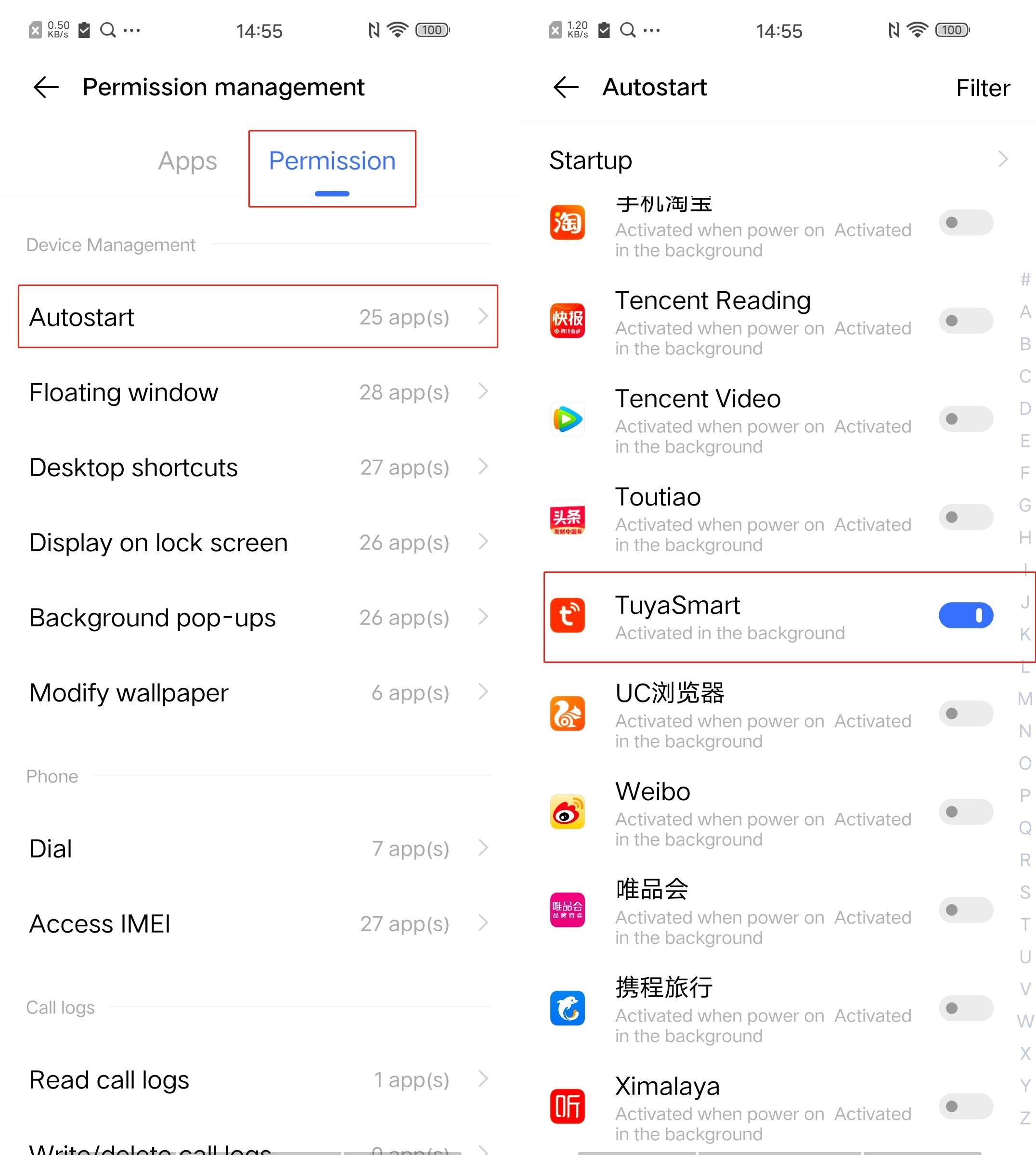This screenshot has width=1036, height=1155.
Task: Open Access IMEI permission entry
Action: click(x=258, y=924)
